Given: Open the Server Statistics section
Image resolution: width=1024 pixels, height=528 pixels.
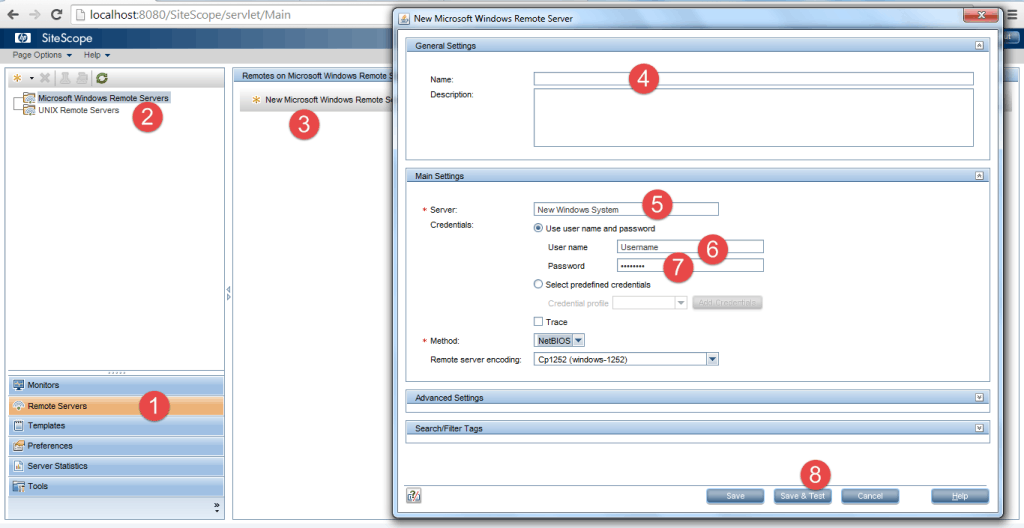Looking at the screenshot, I should pos(116,466).
